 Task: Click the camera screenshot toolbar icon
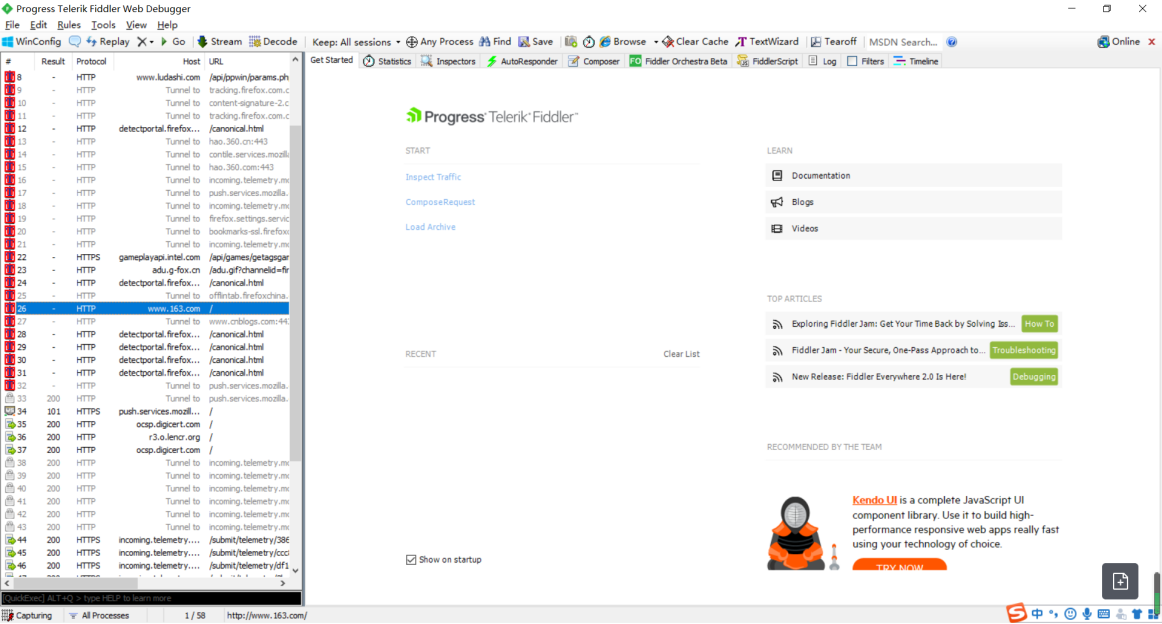(571, 42)
